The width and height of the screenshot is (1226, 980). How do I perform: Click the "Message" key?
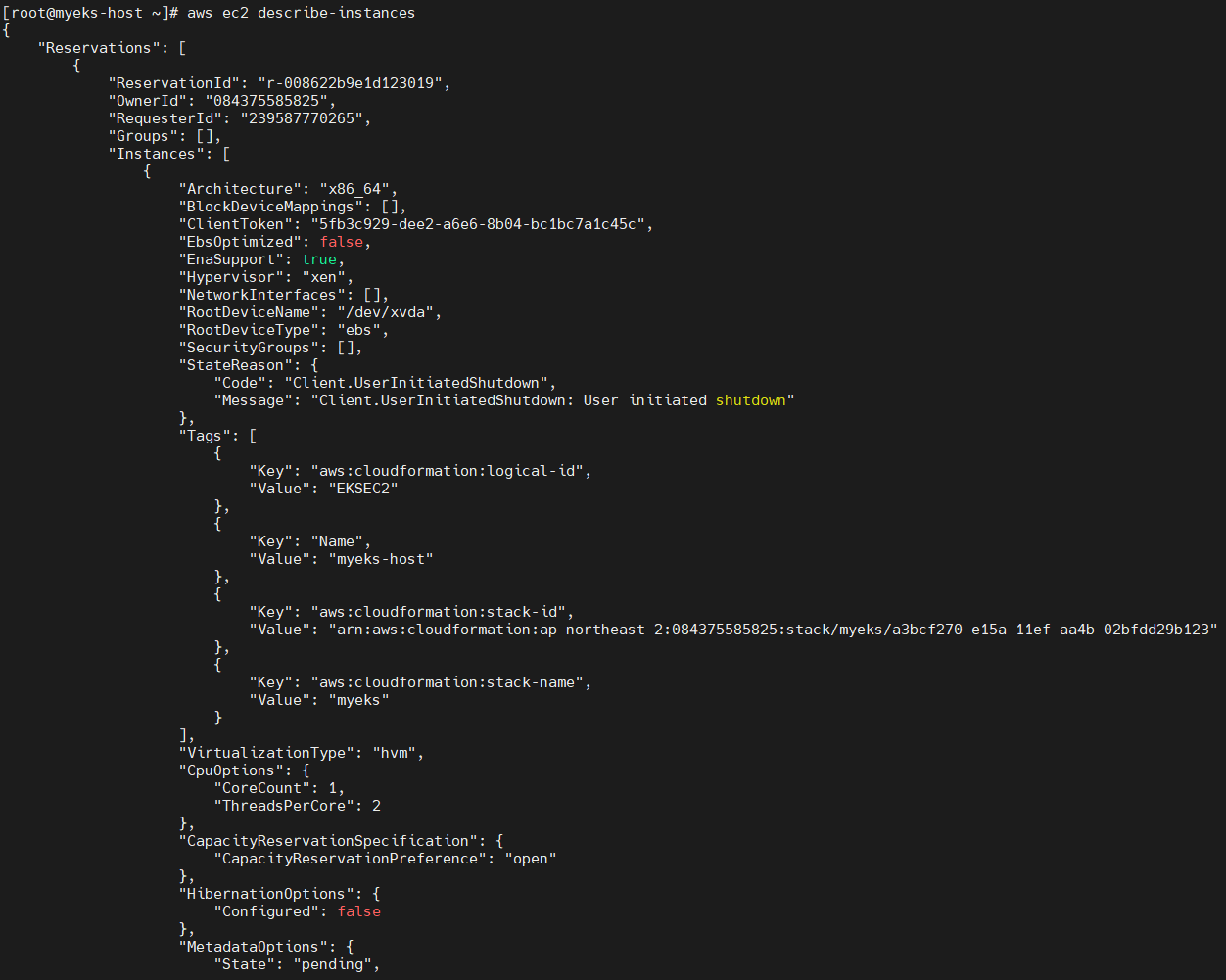point(253,400)
